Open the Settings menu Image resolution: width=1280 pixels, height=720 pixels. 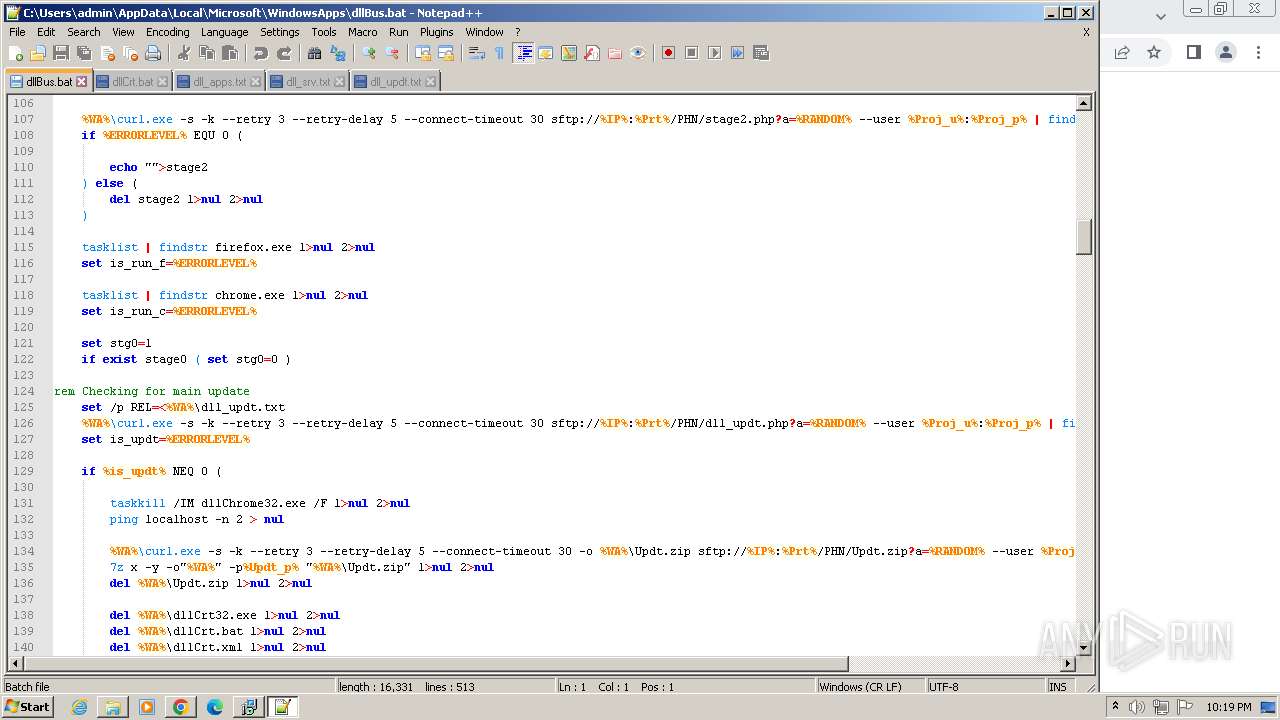[x=280, y=32]
